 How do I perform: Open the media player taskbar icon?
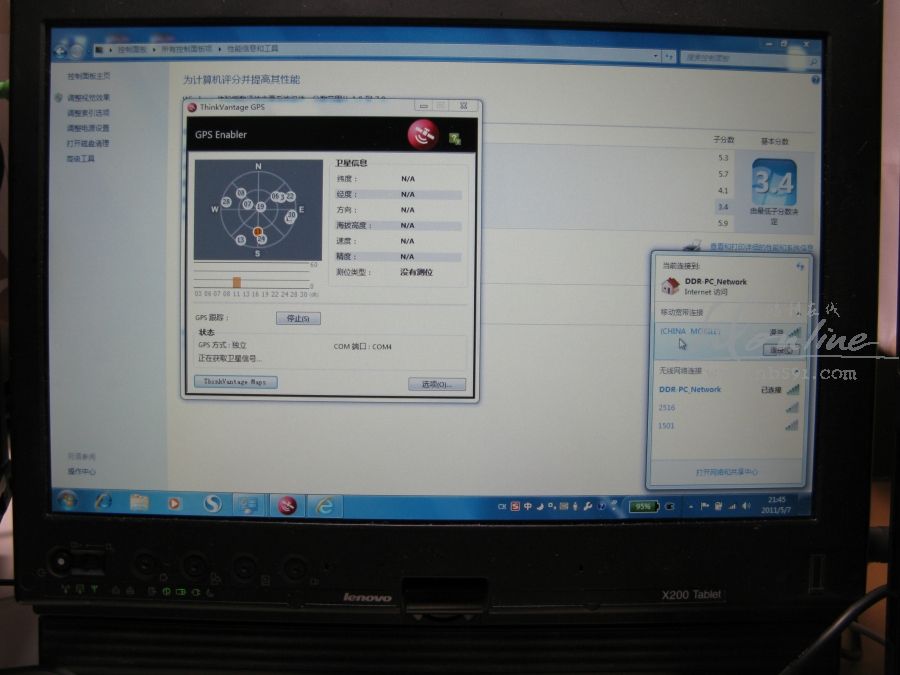(x=174, y=503)
